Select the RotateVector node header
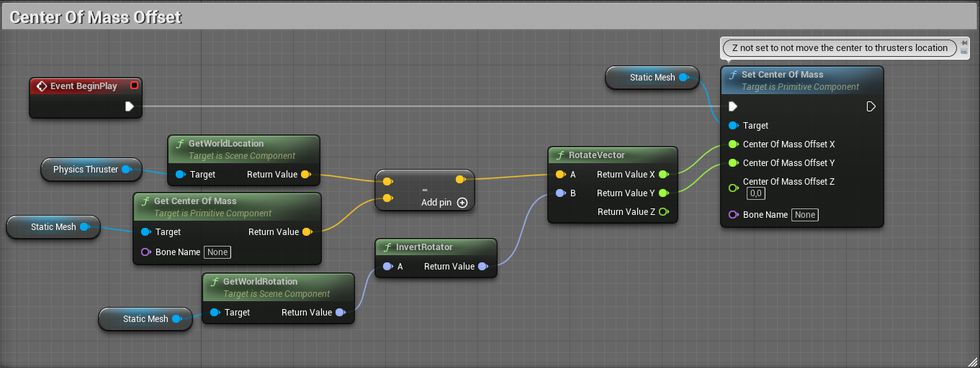Screen dimensions: 980x368 (612, 155)
